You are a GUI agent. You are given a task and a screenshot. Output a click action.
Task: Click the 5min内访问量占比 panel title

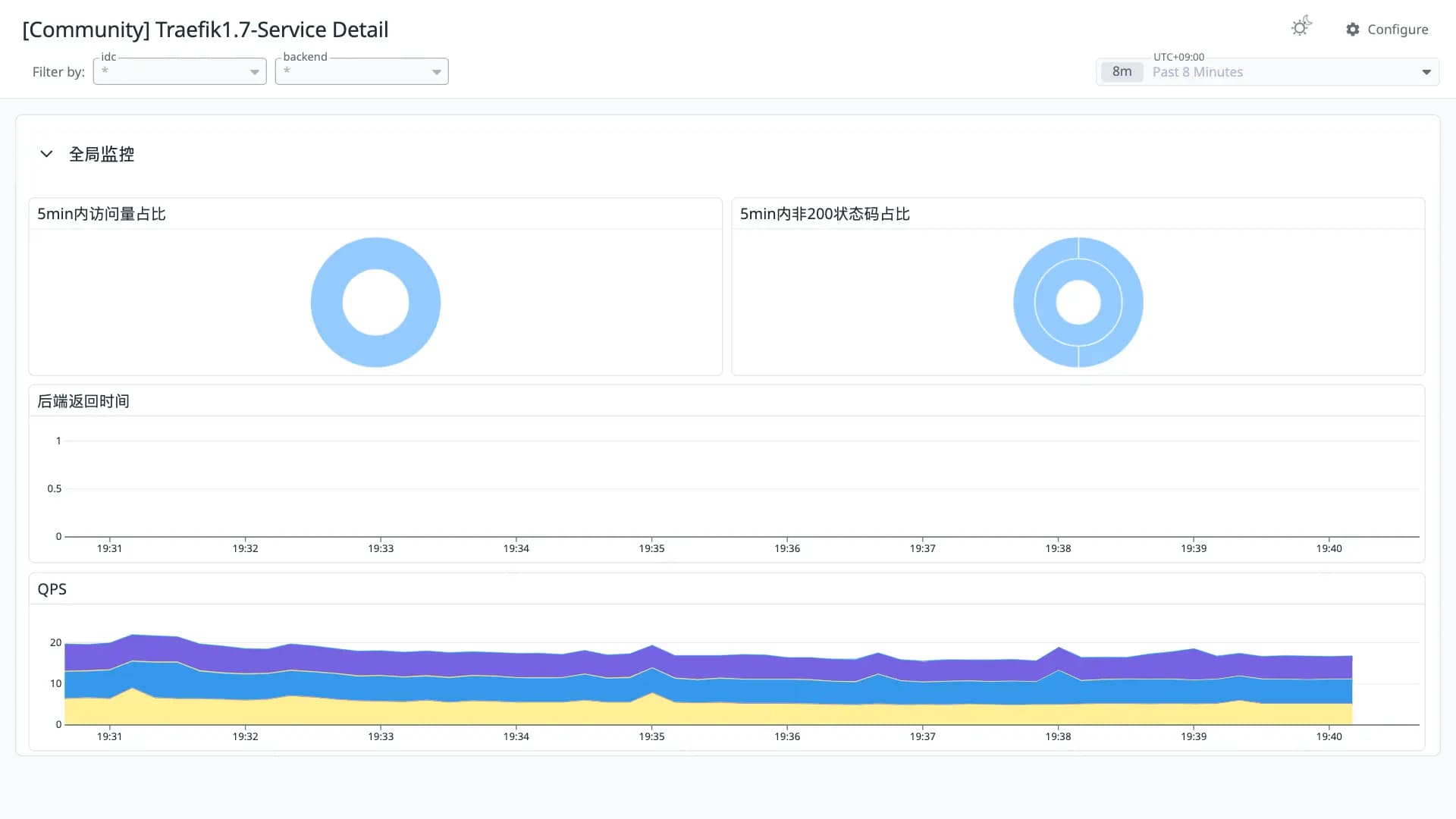[102, 214]
